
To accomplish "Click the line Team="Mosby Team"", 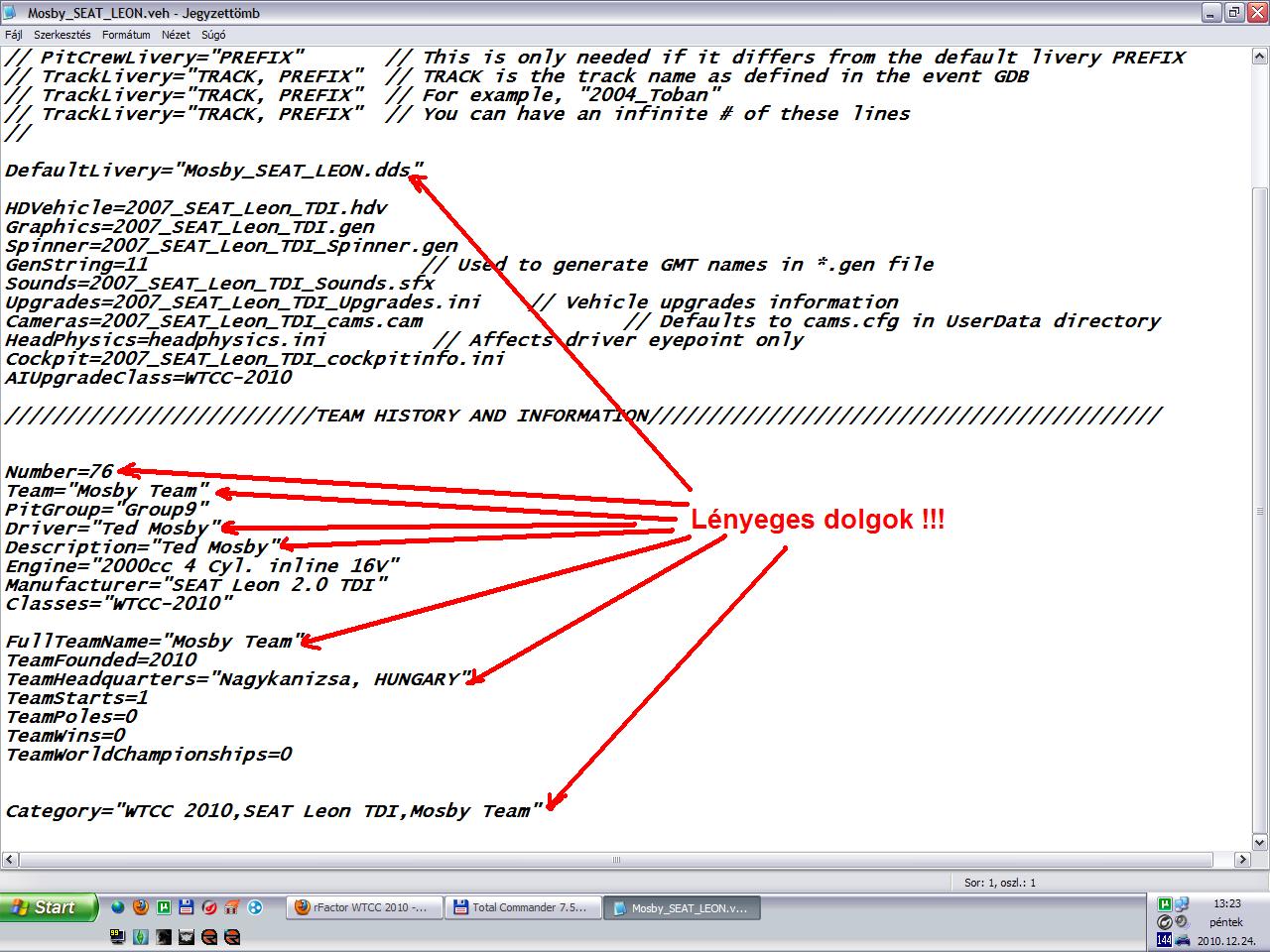I will [107, 491].
